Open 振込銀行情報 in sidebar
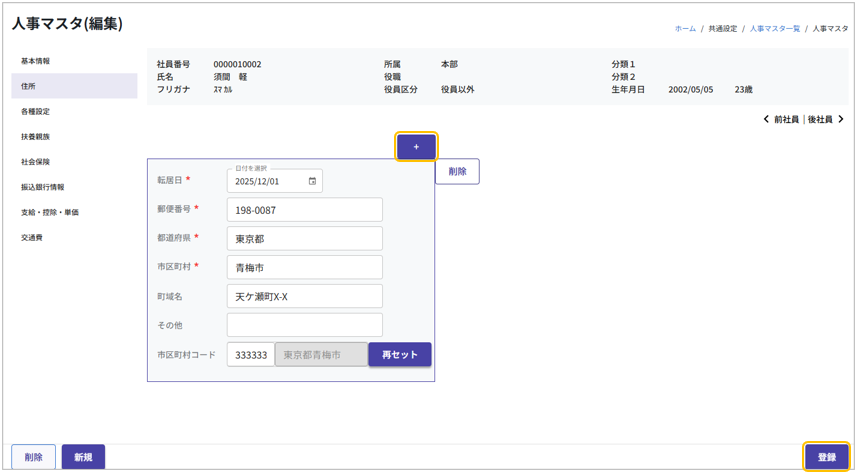The height and width of the screenshot is (474, 857). tap(43, 187)
